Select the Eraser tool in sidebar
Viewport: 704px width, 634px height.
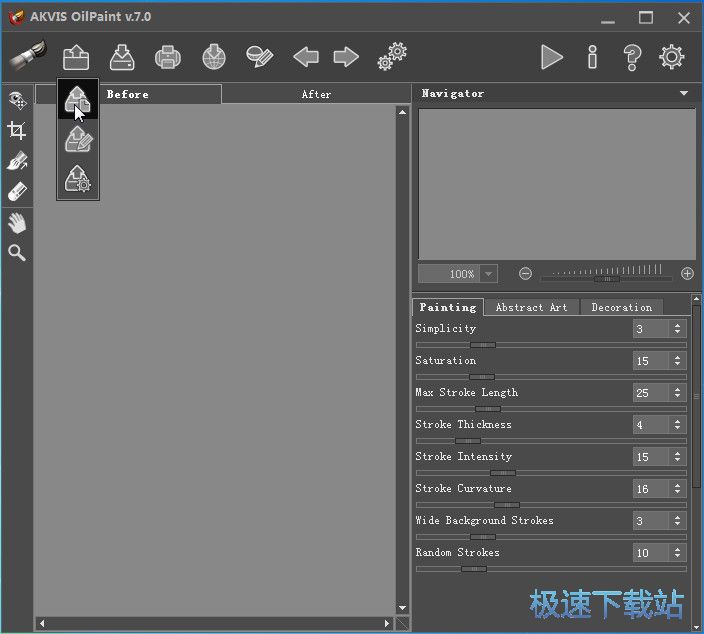coord(17,191)
